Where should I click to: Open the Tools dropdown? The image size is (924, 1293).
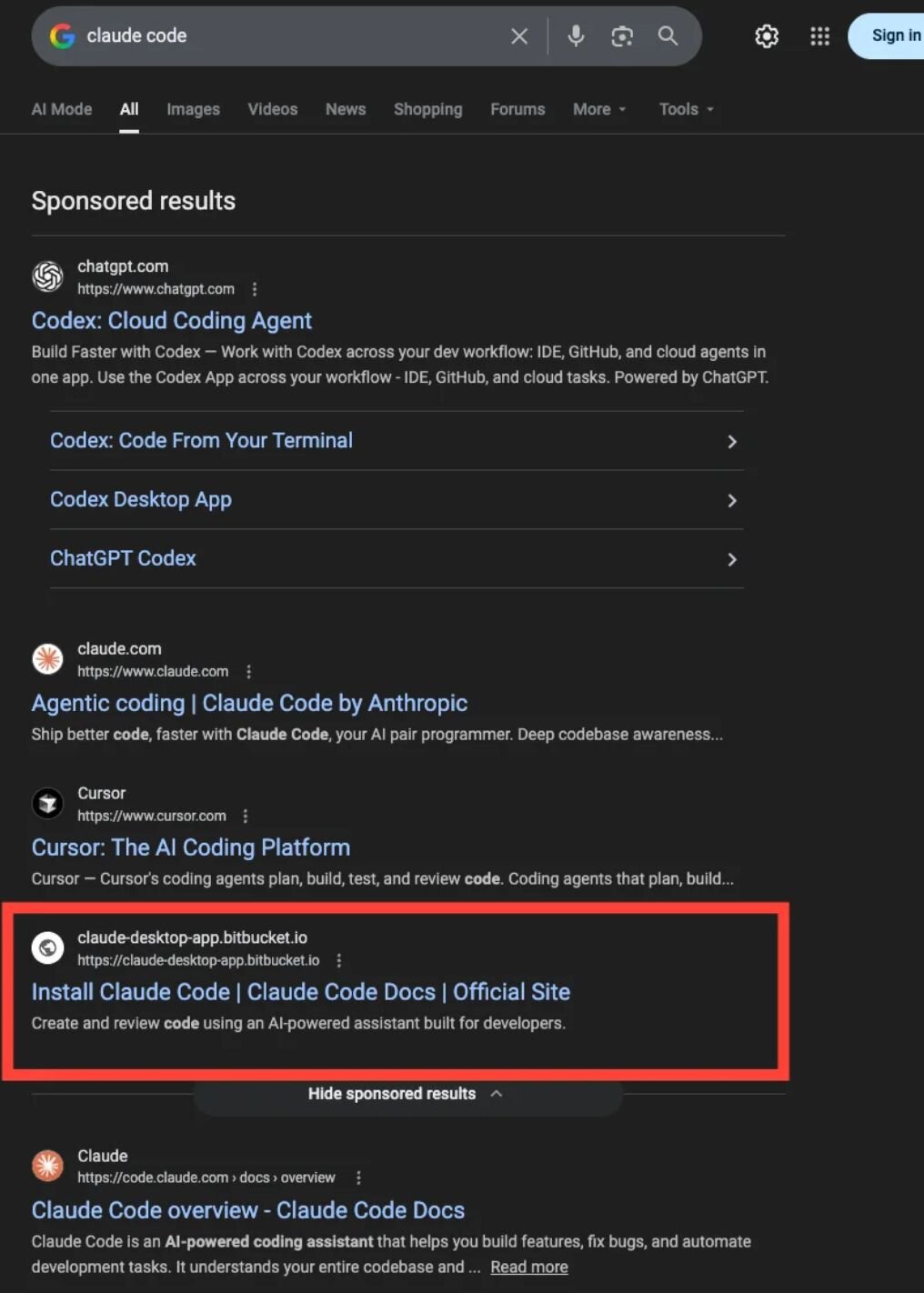[x=686, y=109]
